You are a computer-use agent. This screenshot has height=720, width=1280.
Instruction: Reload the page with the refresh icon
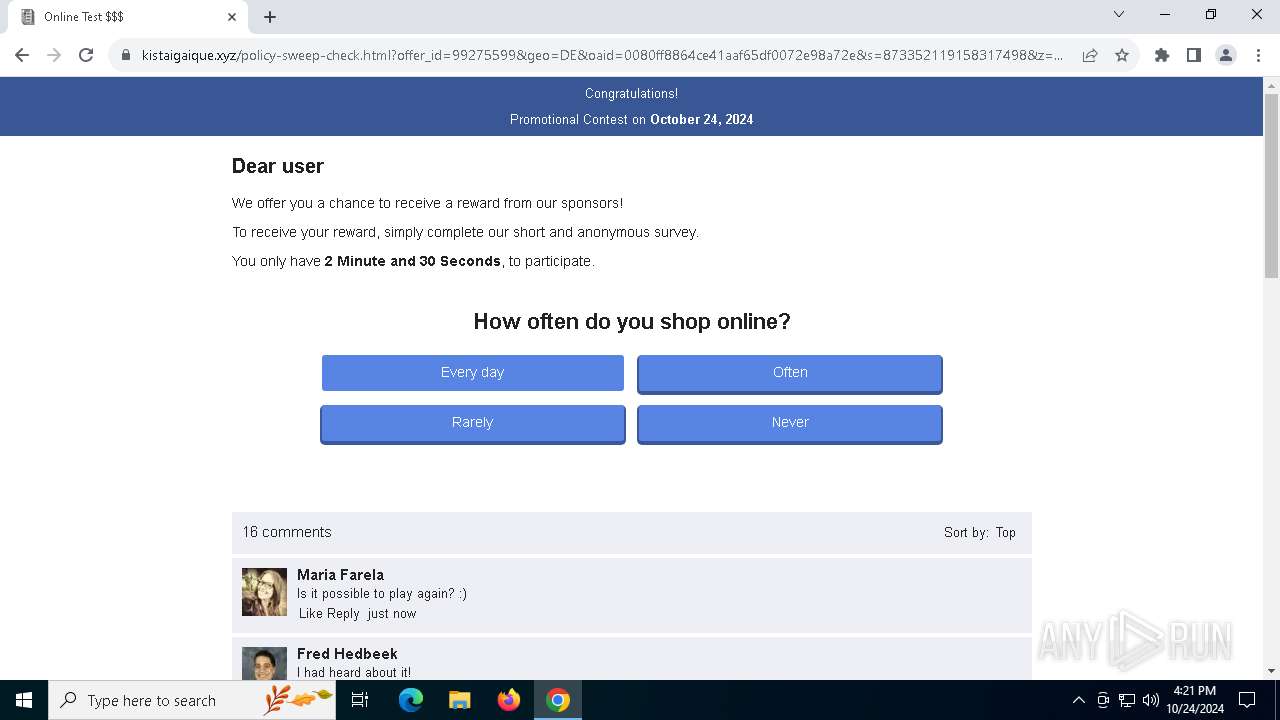pyautogui.click(x=86, y=55)
